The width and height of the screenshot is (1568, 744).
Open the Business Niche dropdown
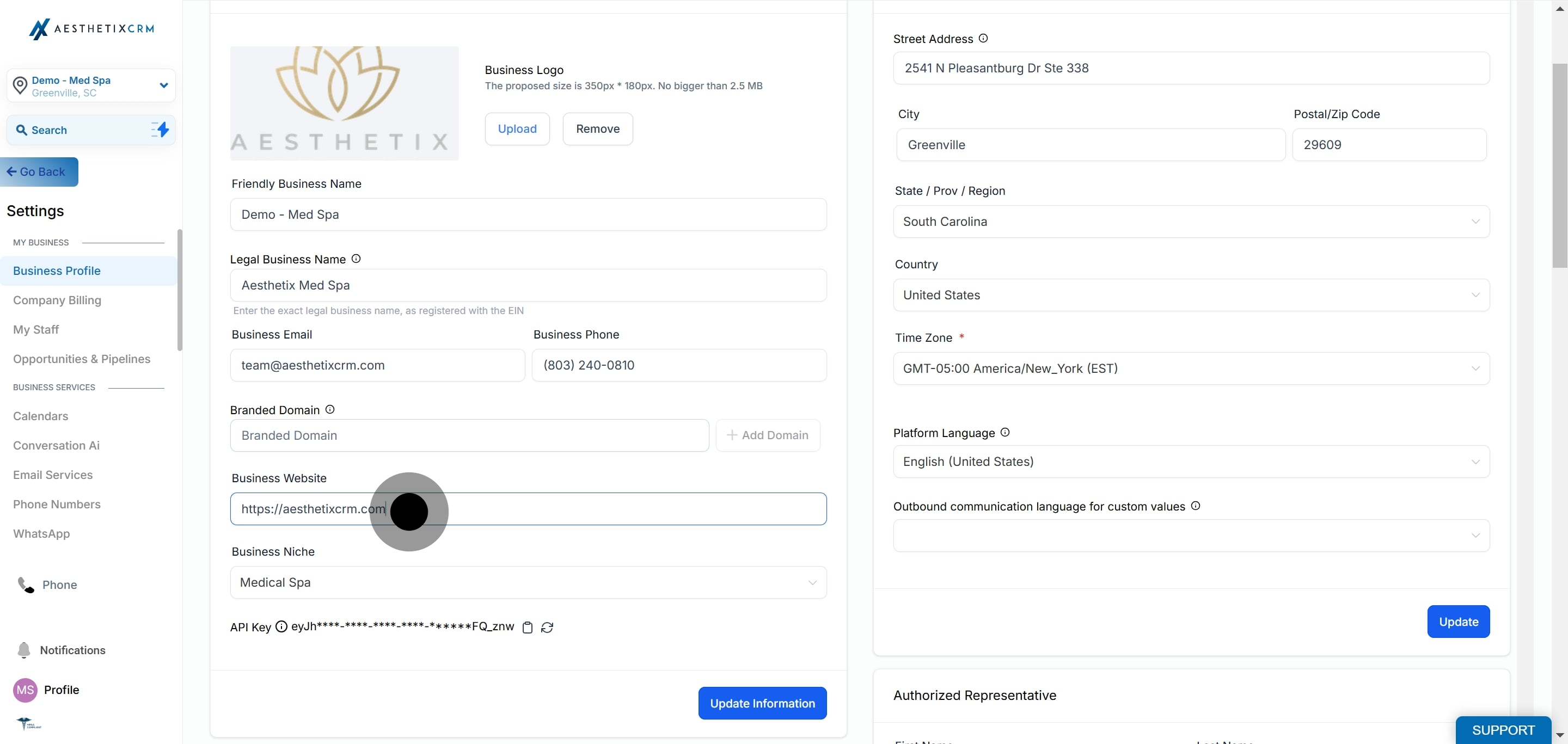pos(528,582)
